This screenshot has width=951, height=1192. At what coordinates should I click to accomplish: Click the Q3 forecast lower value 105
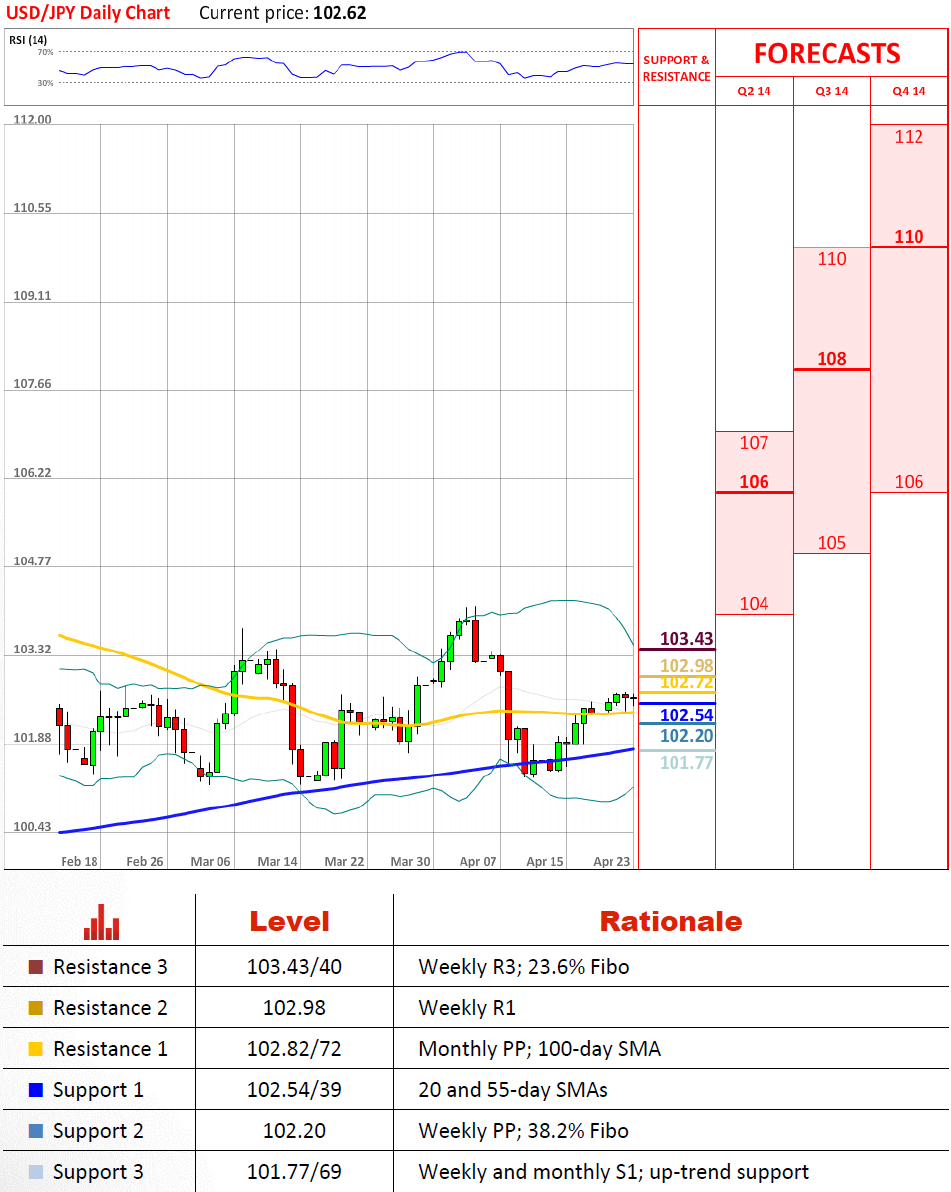click(832, 543)
